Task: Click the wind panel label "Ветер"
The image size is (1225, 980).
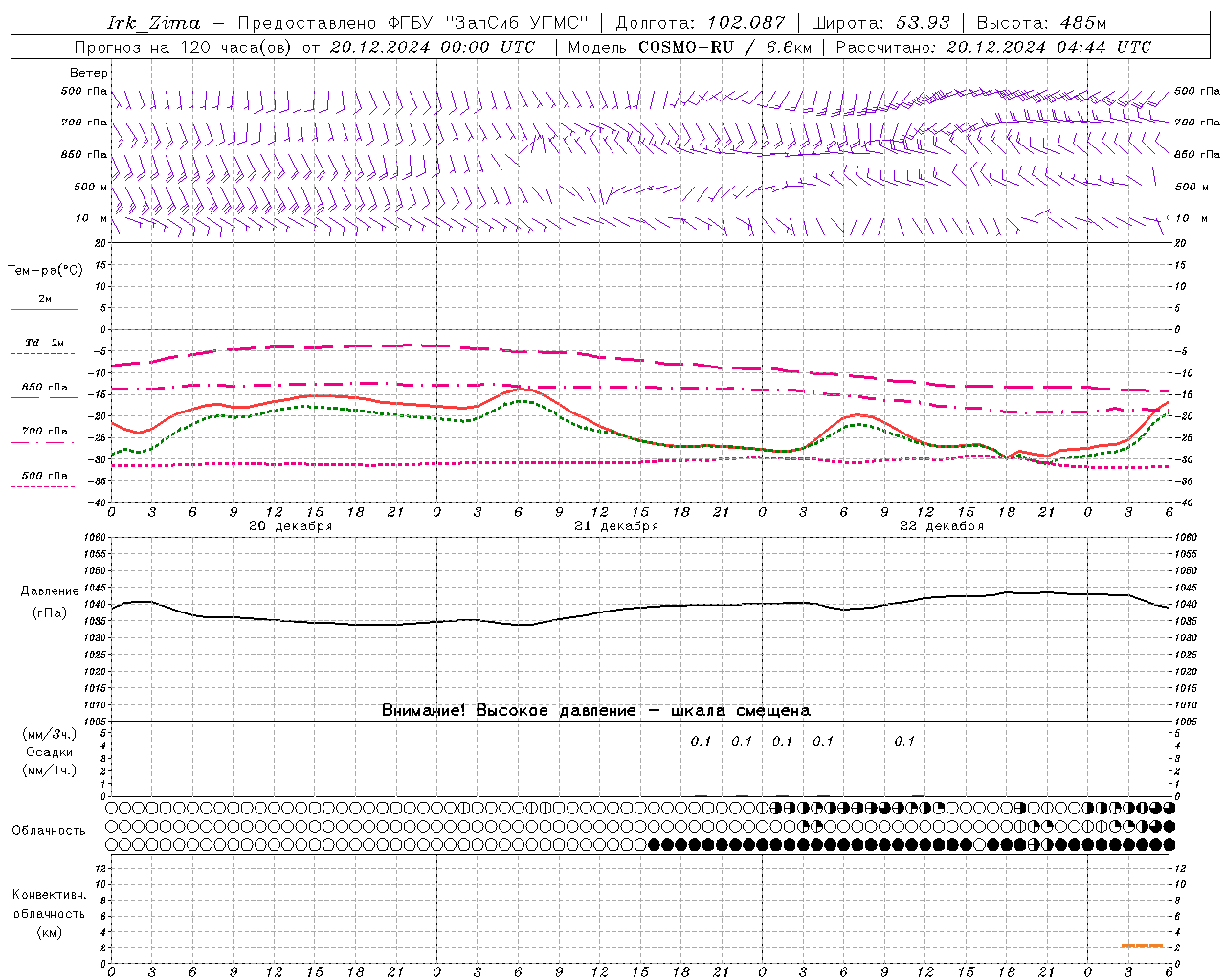Action: tap(89, 73)
